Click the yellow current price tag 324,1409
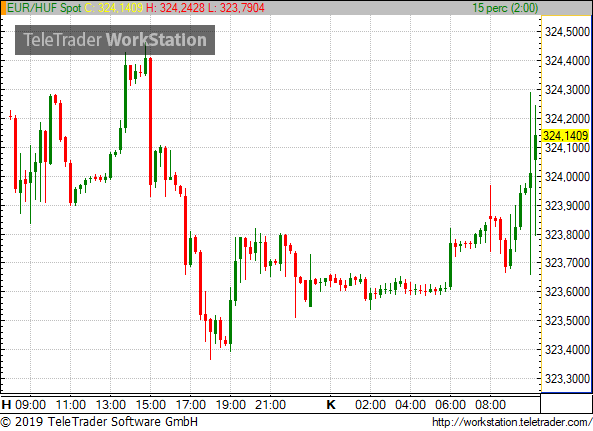593x431 pixels. [x=565, y=135]
